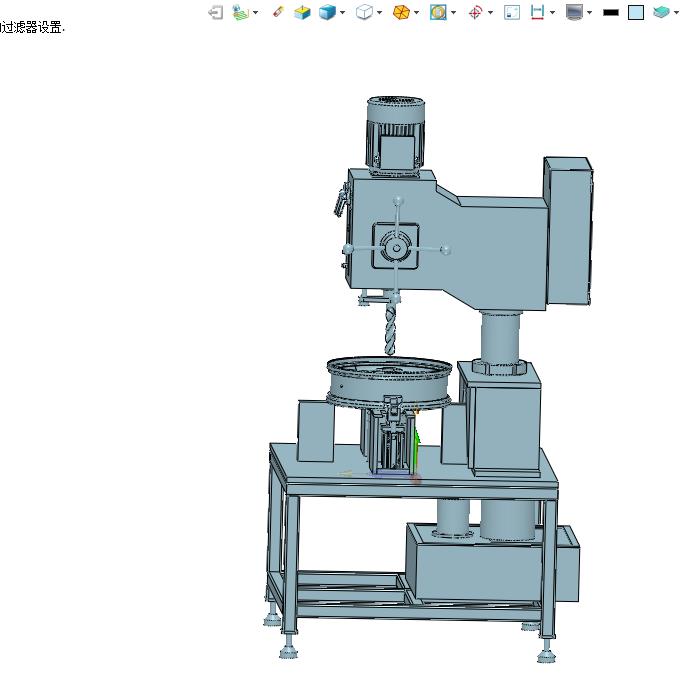Click the drill bit in the model
Screen dimensions: 683x684
[389, 329]
